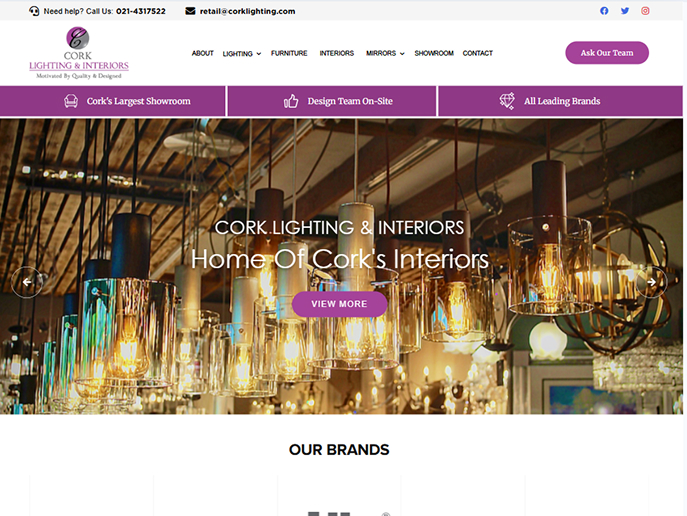687x516 pixels.
Task: Click the Cork Lighting & Interiors logo
Action: 79,53
